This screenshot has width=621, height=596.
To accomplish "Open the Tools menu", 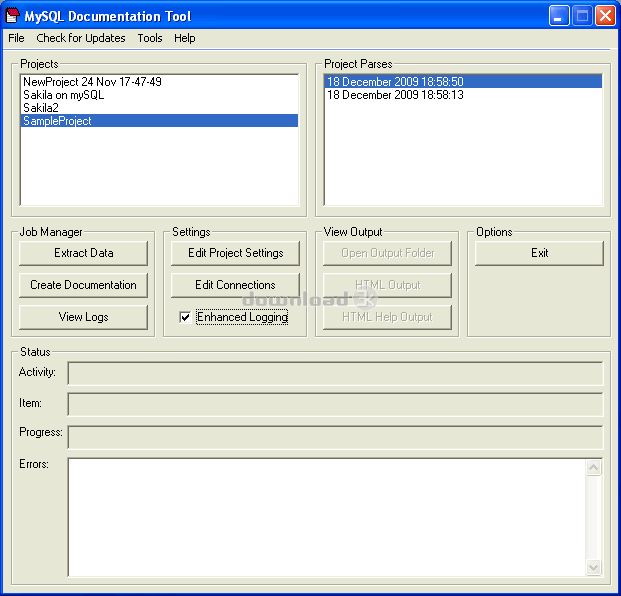I will (150, 38).
